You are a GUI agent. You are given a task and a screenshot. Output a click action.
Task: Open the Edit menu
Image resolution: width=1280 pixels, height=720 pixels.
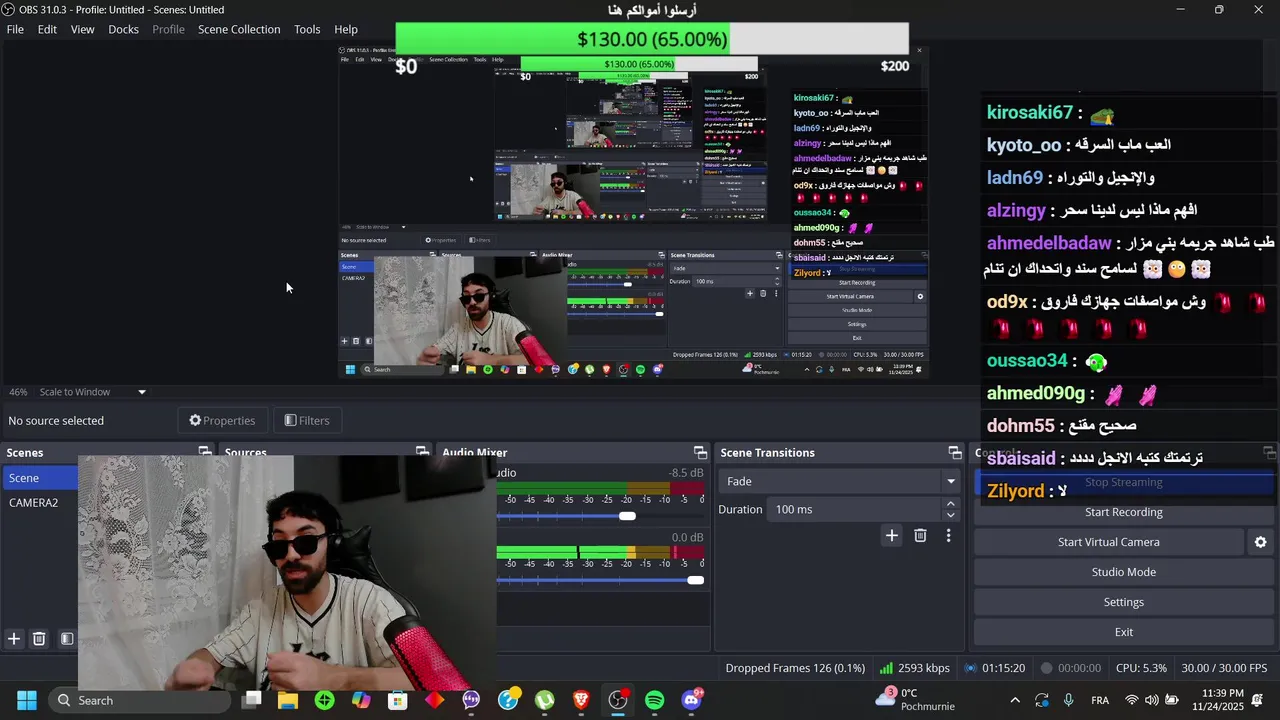click(x=47, y=29)
